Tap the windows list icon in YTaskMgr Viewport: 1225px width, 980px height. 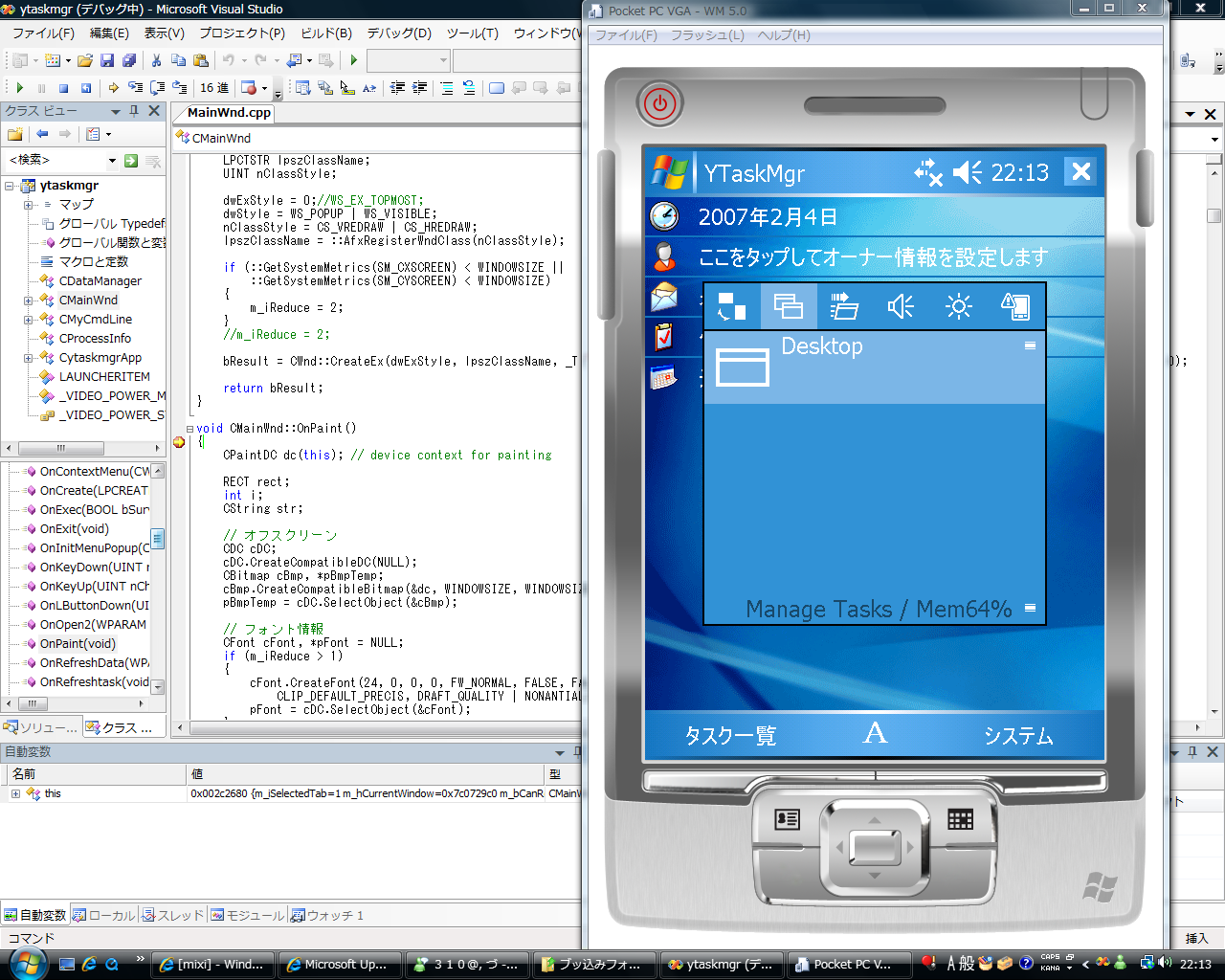point(789,306)
